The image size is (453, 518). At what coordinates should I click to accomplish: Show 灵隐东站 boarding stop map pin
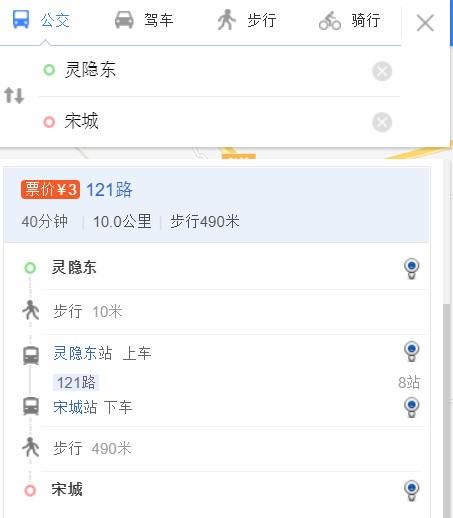(x=411, y=352)
